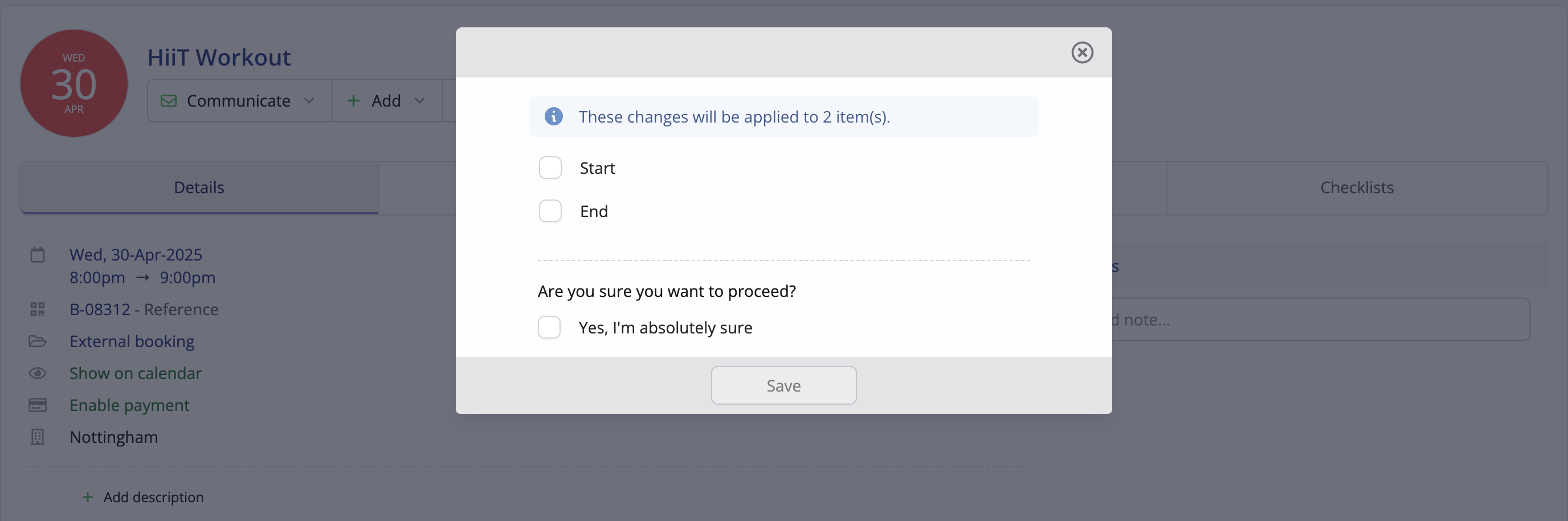
Task: Click the calendar icon beside the date
Action: point(38,254)
